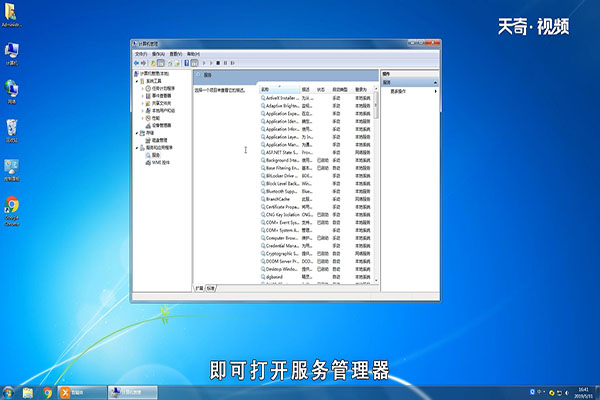
Task: Click the Forward arrow in the toolbar
Action: click(143, 63)
